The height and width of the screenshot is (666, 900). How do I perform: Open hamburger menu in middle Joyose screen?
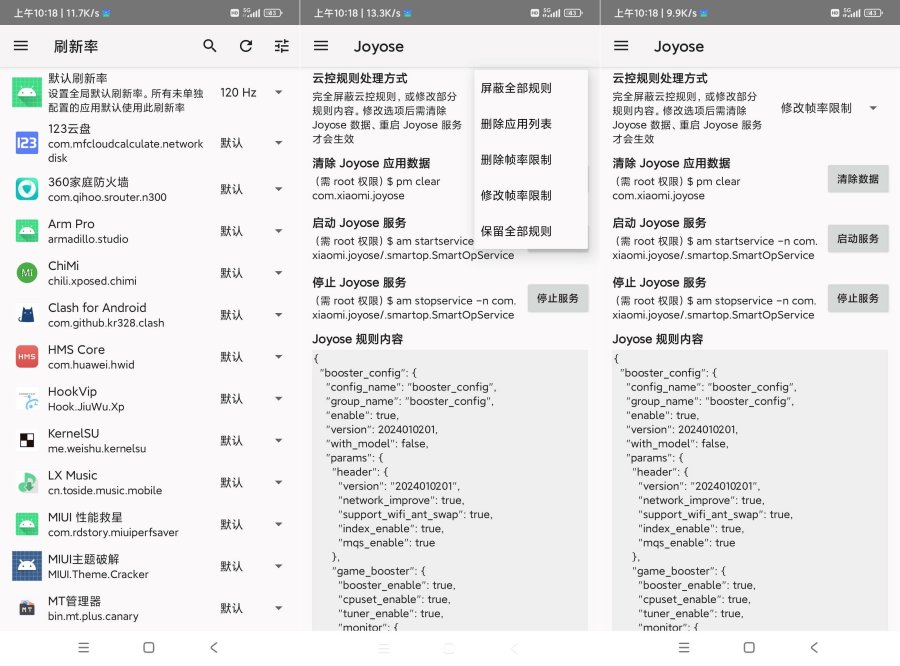pos(321,46)
